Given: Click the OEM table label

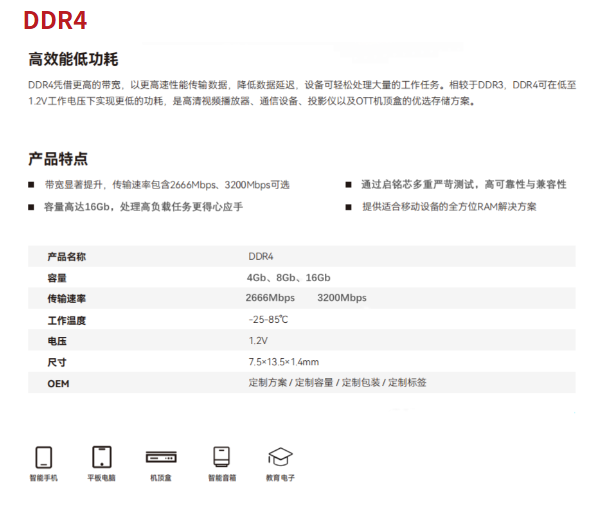Looking at the screenshot, I should tap(58, 384).
